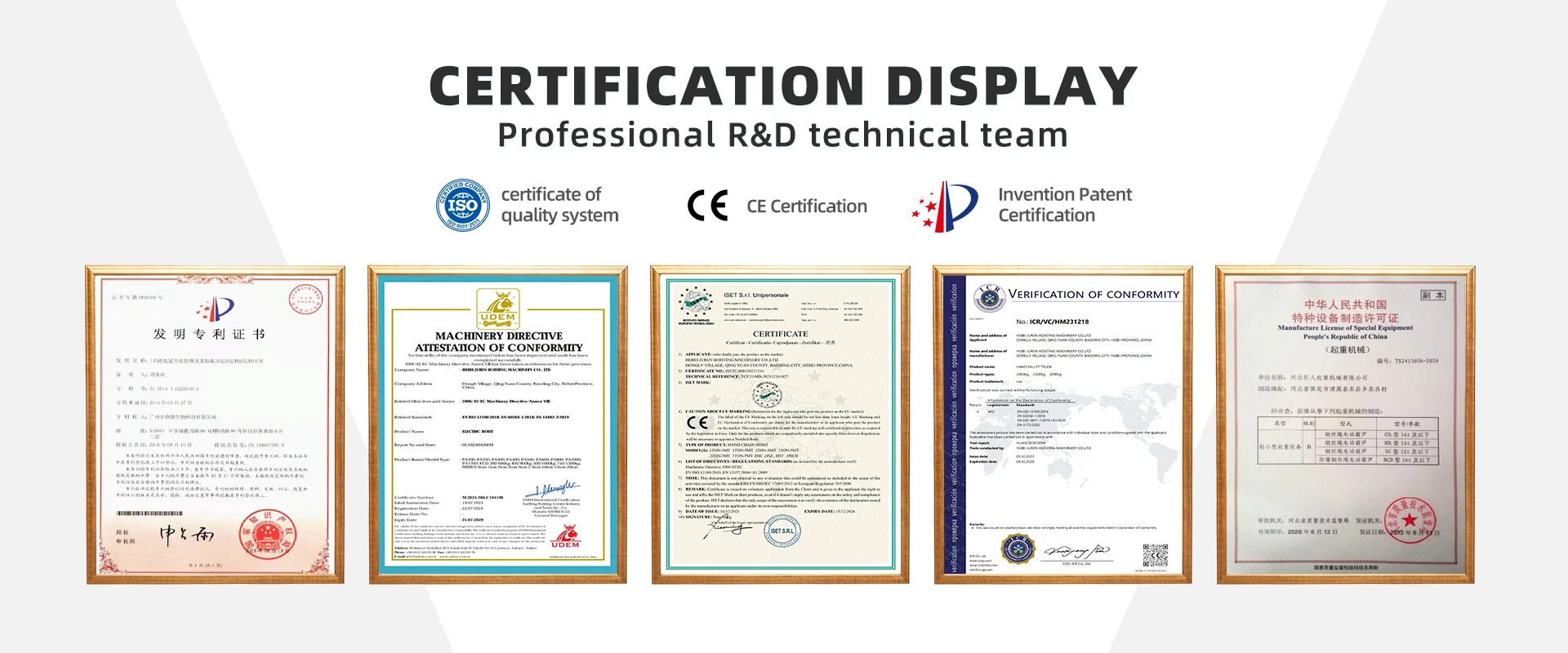Select the "Invention Patent Certification" label
This screenshot has height=653, width=1568.
pyautogui.click(x=1065, y=205)
